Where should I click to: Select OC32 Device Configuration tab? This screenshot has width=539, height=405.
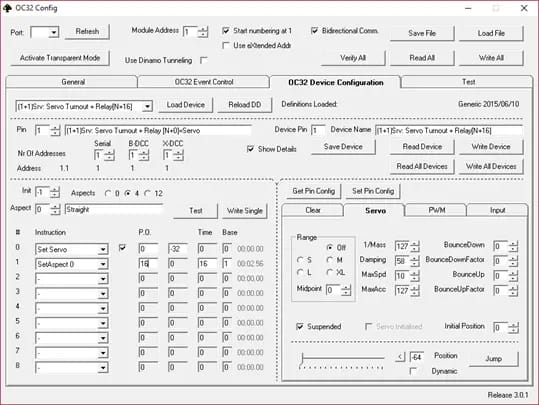(336, 83)
